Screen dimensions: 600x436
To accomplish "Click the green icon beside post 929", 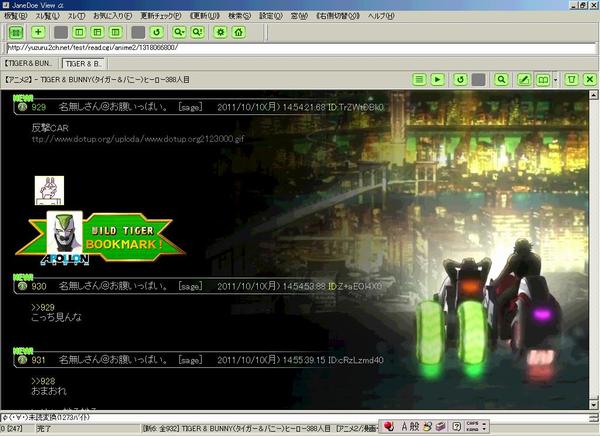I will click(22, 107).
